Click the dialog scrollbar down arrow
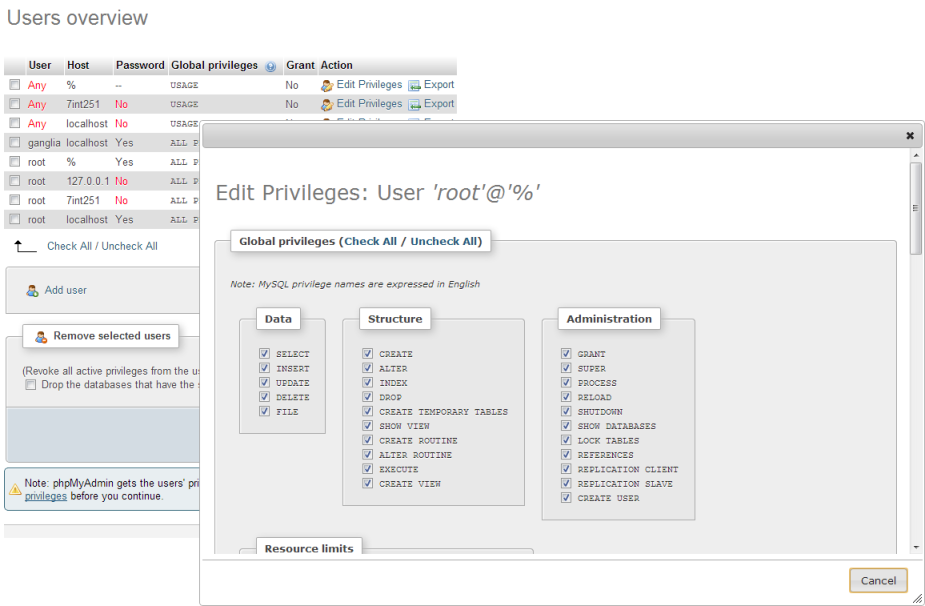This screenshot has width=925, height=606. [x=916, y=548]
